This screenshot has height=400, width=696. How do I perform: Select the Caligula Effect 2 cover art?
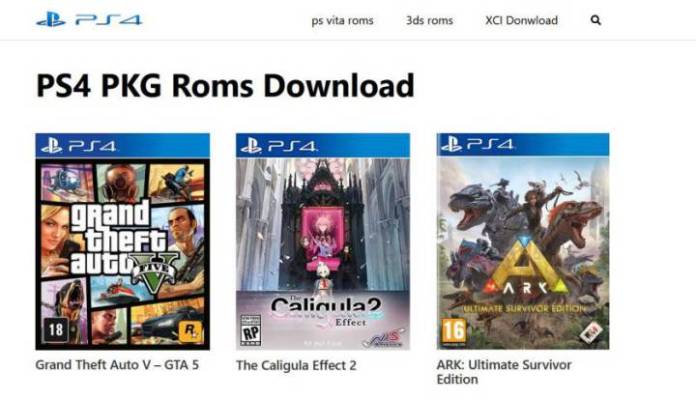(323, 242)
